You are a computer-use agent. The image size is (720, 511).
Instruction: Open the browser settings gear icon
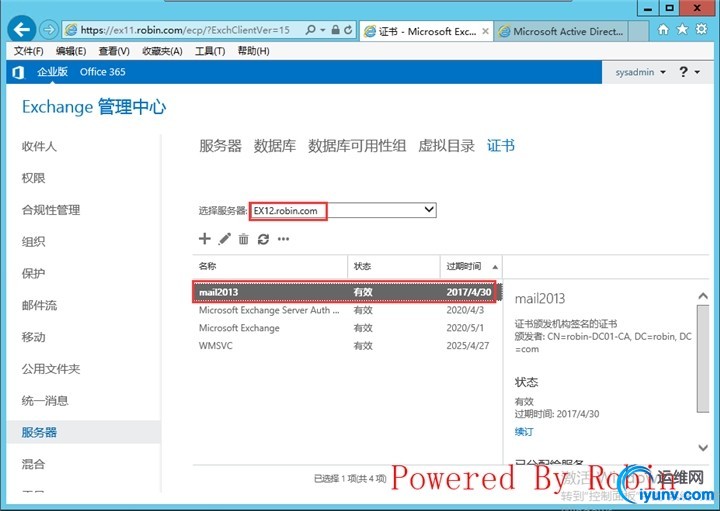701,29
